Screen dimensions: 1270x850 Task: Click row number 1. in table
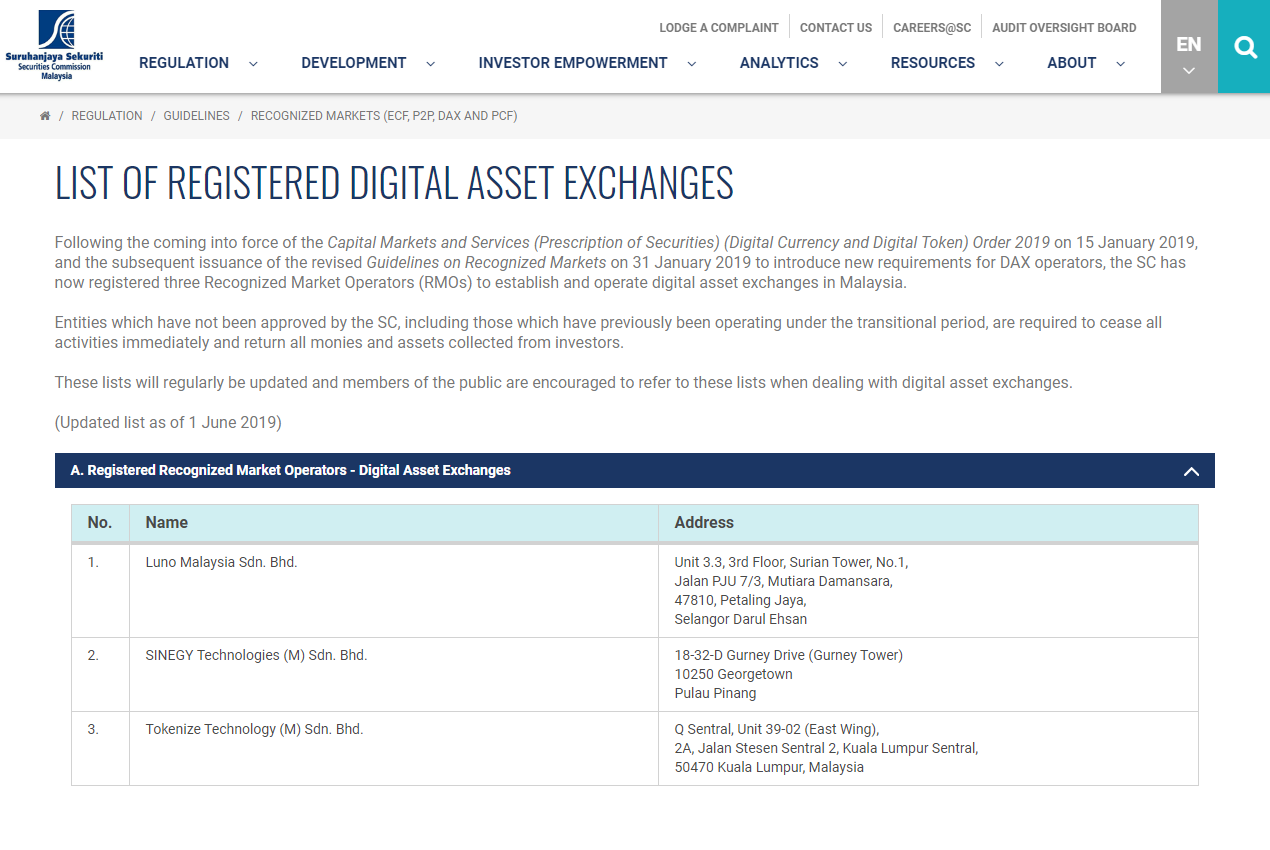pos(93,562)
